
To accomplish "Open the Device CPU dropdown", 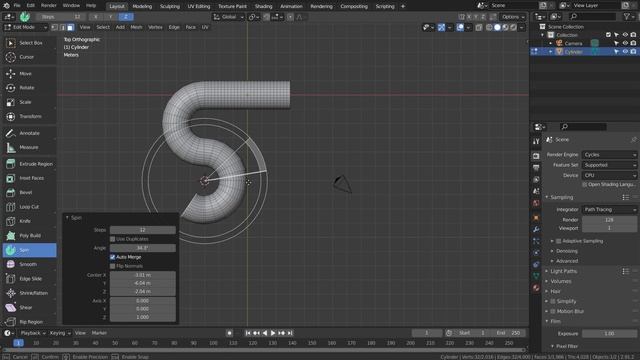I will click(609, 175).
